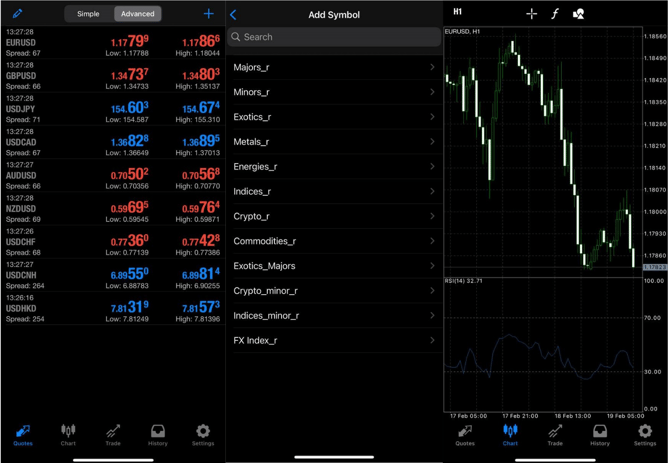
Task: Open Quotes tab in left panel
Action: pyautogui.click(x=23, y=435)
